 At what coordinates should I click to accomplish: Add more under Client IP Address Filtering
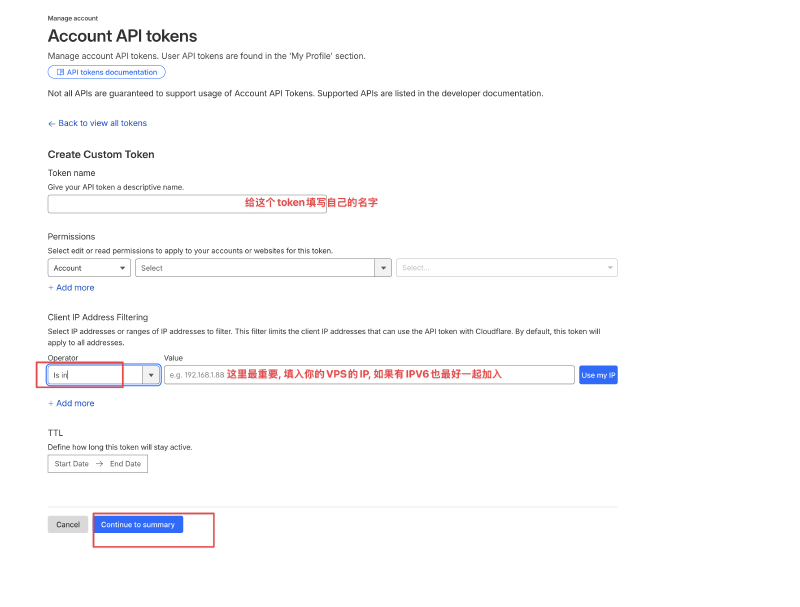tap(71, 404)
